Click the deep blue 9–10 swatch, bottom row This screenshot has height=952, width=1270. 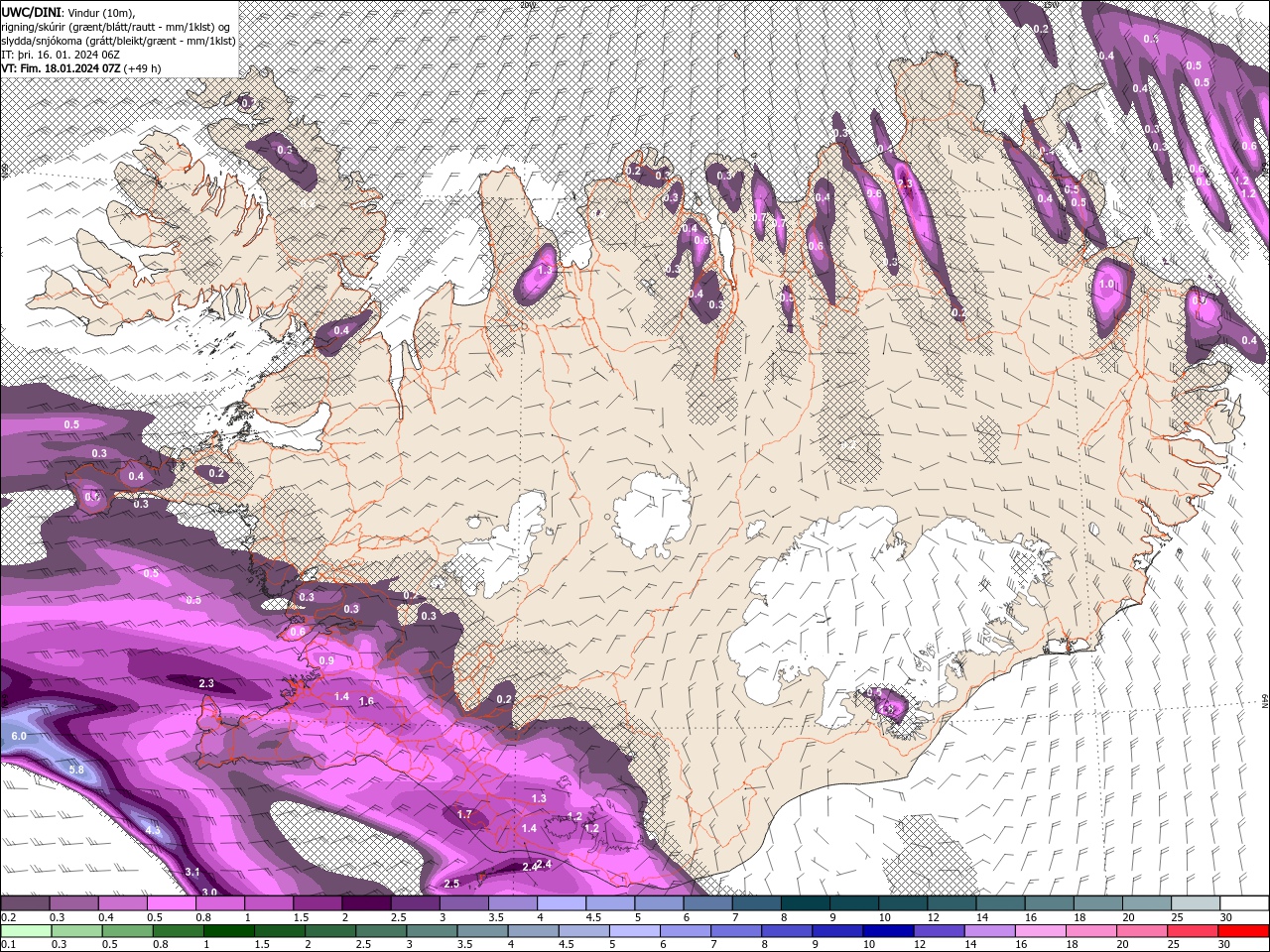click(838, 930)
